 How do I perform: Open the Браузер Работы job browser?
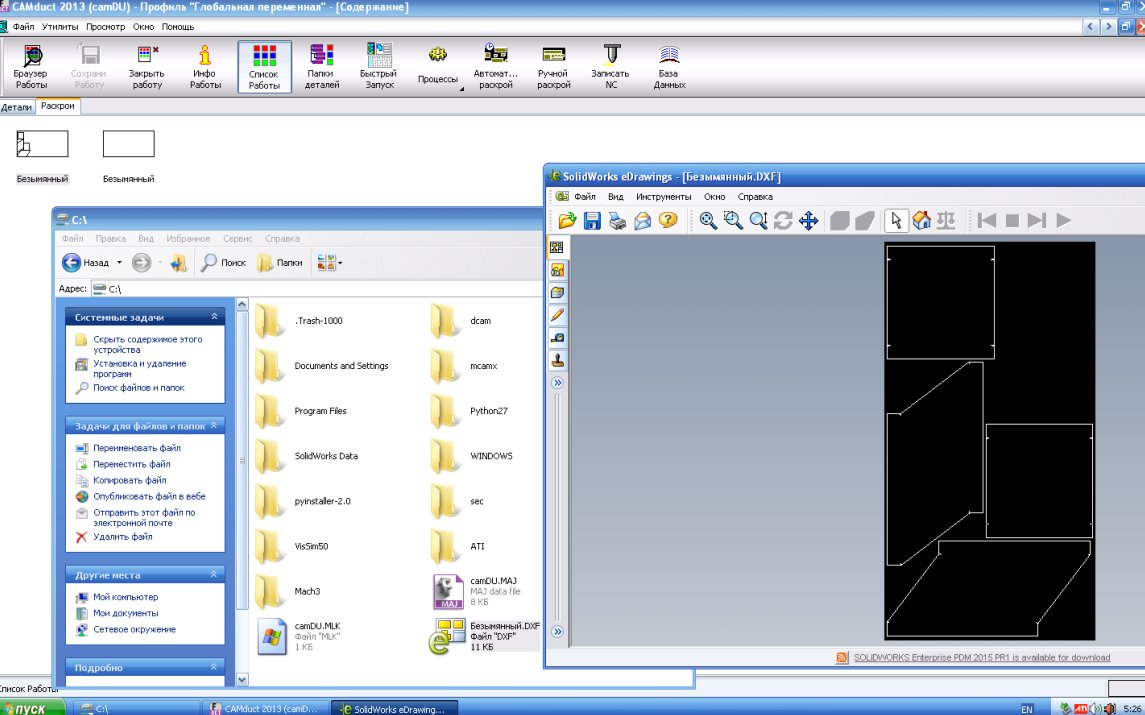click(31, 66)
